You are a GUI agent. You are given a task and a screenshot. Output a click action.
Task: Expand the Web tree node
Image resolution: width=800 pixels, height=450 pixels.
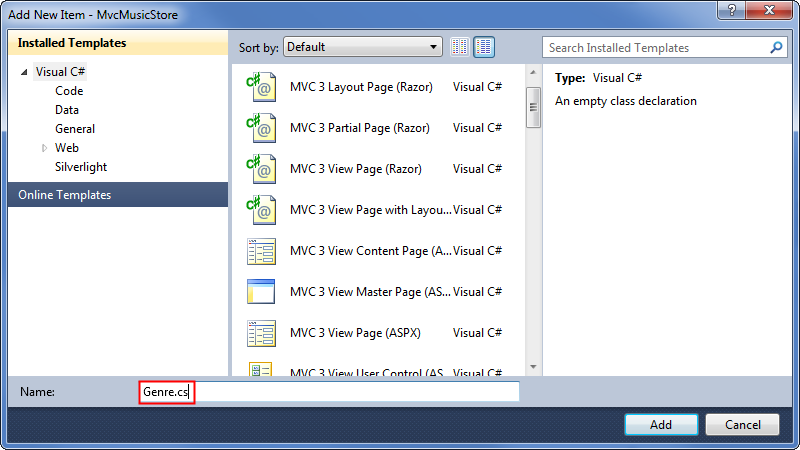44,148
